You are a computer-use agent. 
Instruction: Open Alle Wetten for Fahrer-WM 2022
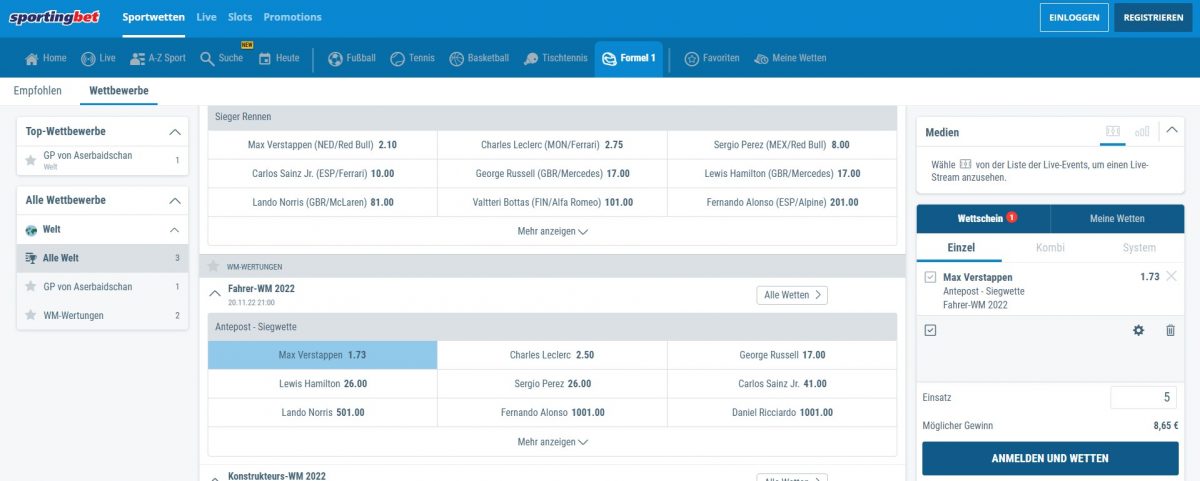click(792, 295)
